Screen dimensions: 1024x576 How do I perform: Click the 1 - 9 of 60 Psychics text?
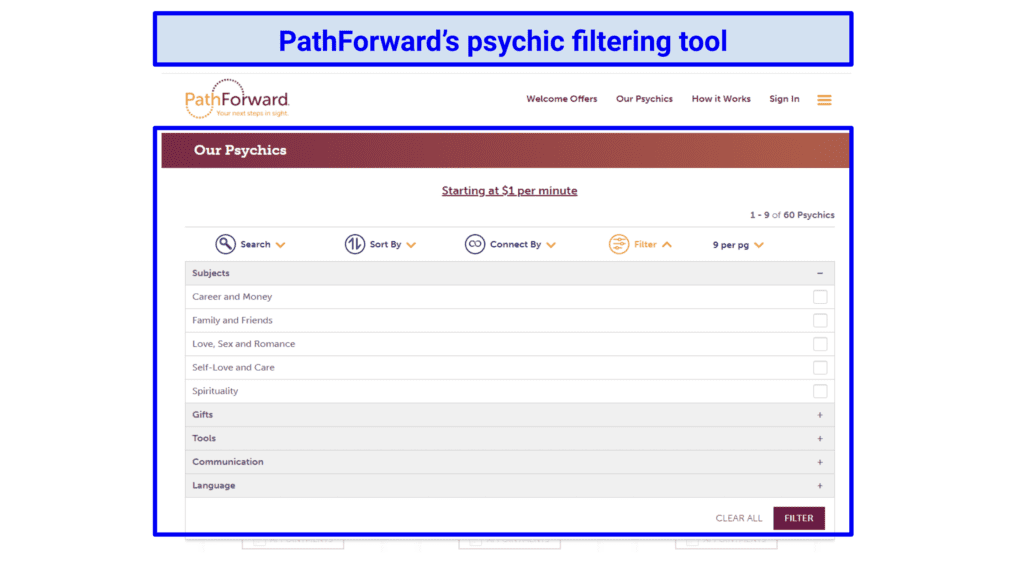pos(792,215)
